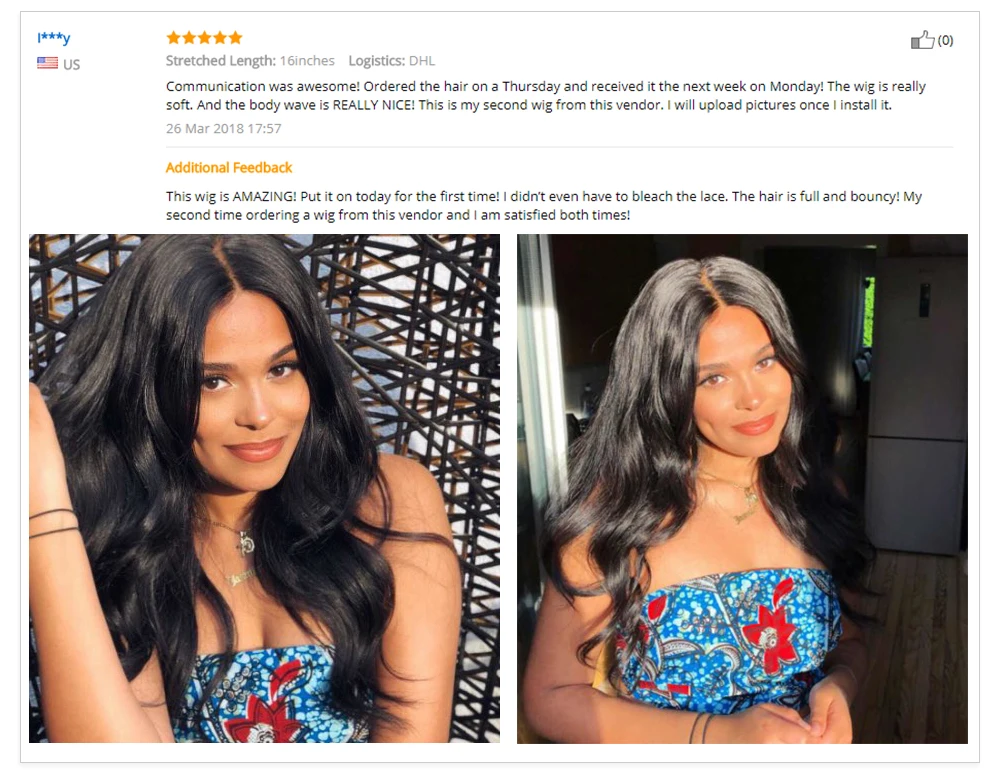
Task: Click the Logistics DHL label
Action: tap(392, 61)
